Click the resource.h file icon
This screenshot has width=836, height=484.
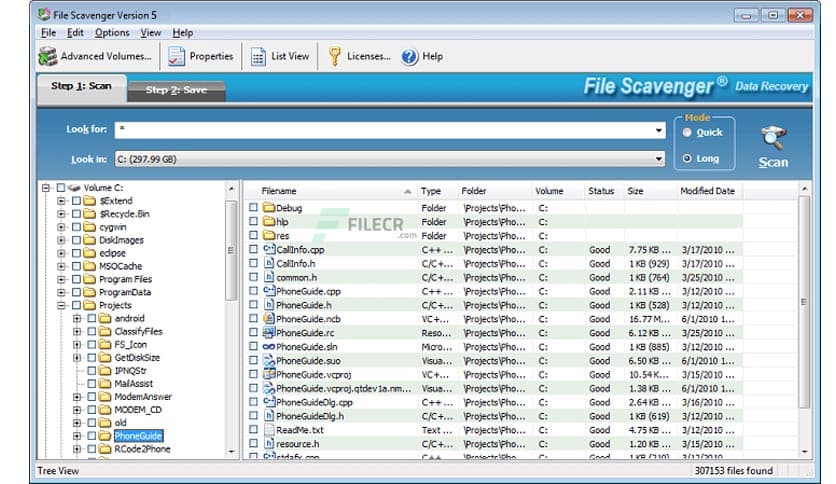click(269, 443)
